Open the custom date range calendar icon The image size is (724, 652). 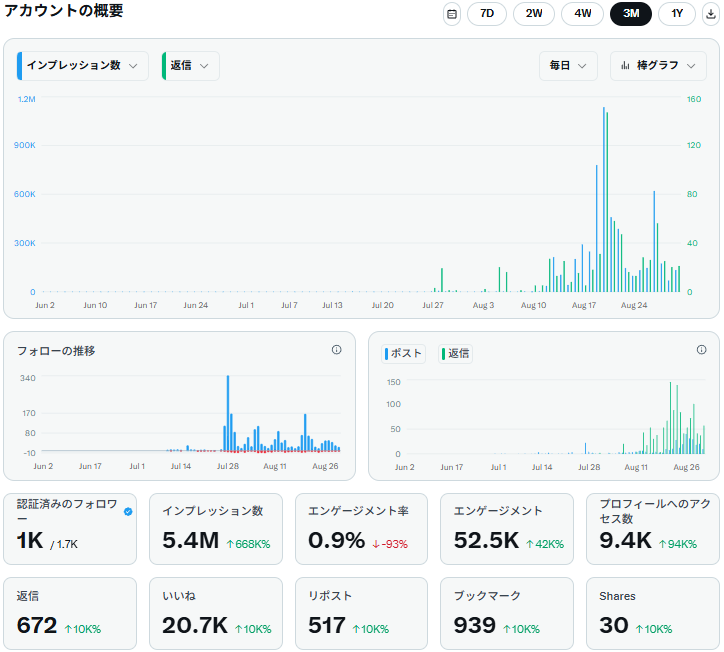[452, 14]
